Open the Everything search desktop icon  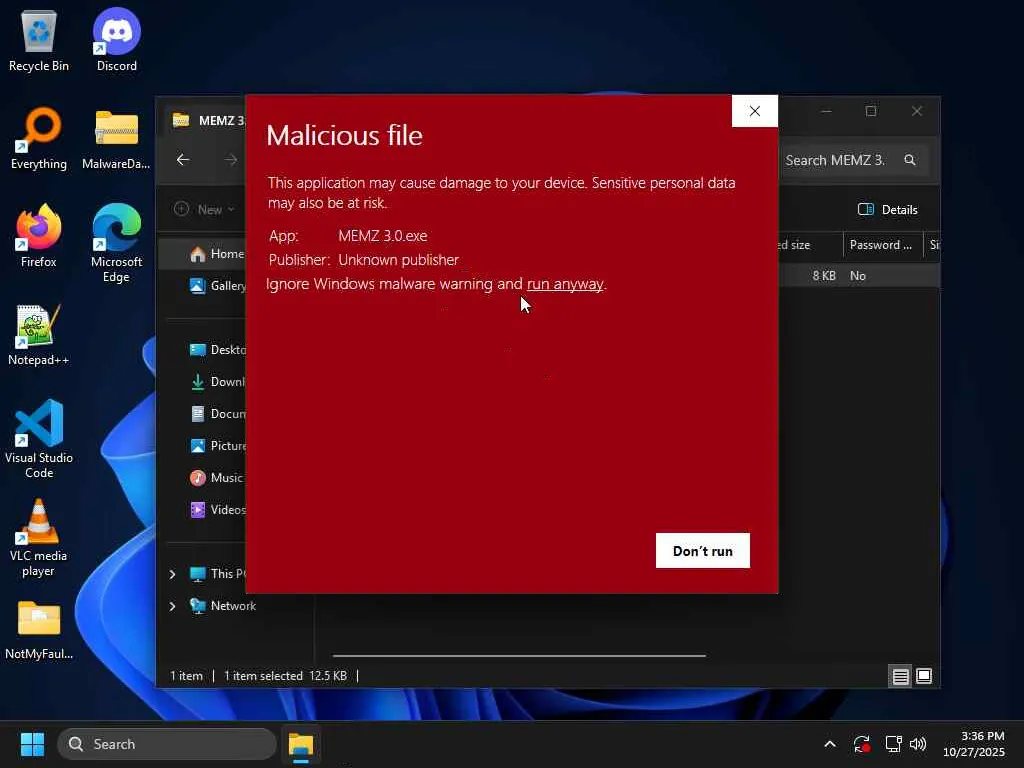(39, 138)
